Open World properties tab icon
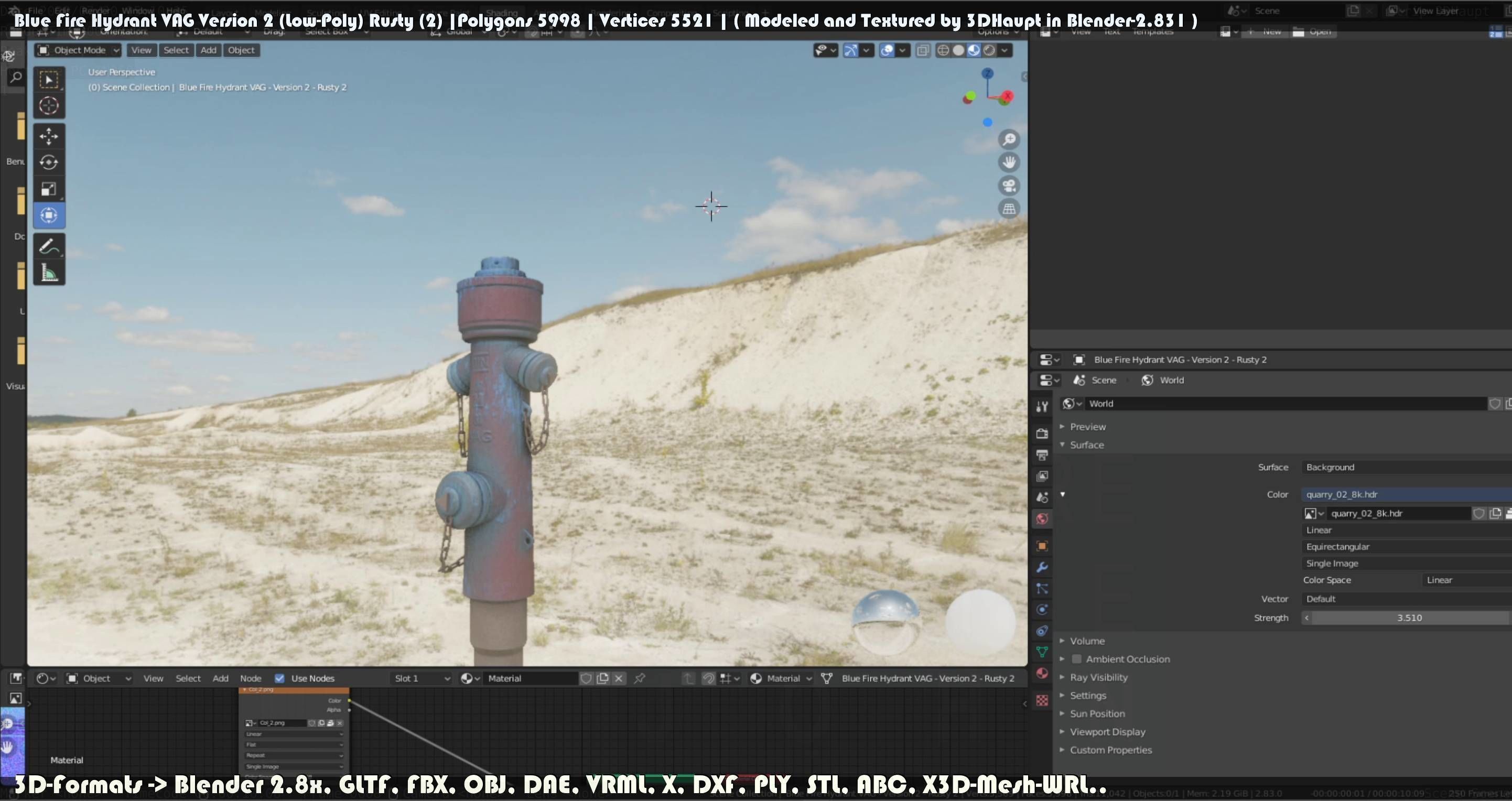 coord(1042,519)
